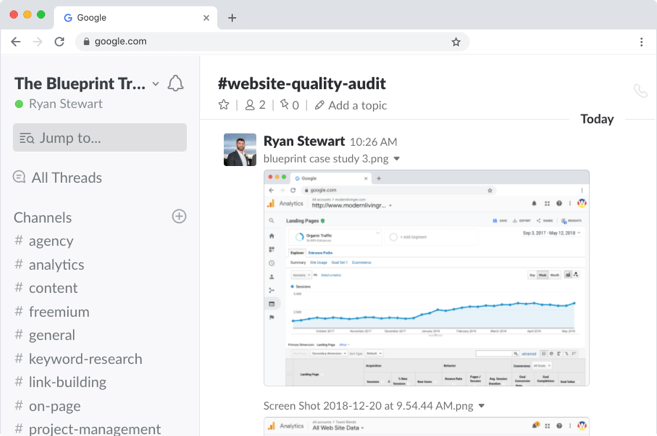Expand The Blueprint Tr... workspace menu
The image size is (657, 436).
156,84
